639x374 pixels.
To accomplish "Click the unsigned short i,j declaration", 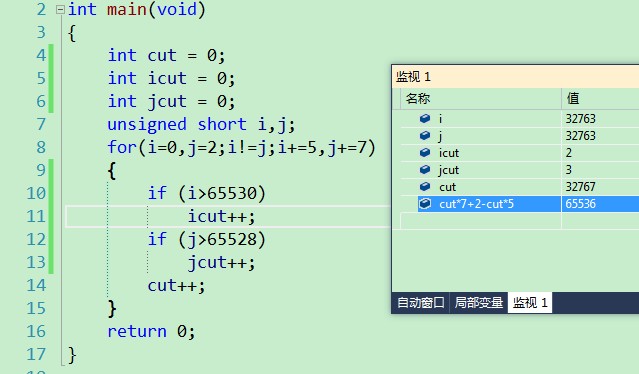I will (201, 124).
